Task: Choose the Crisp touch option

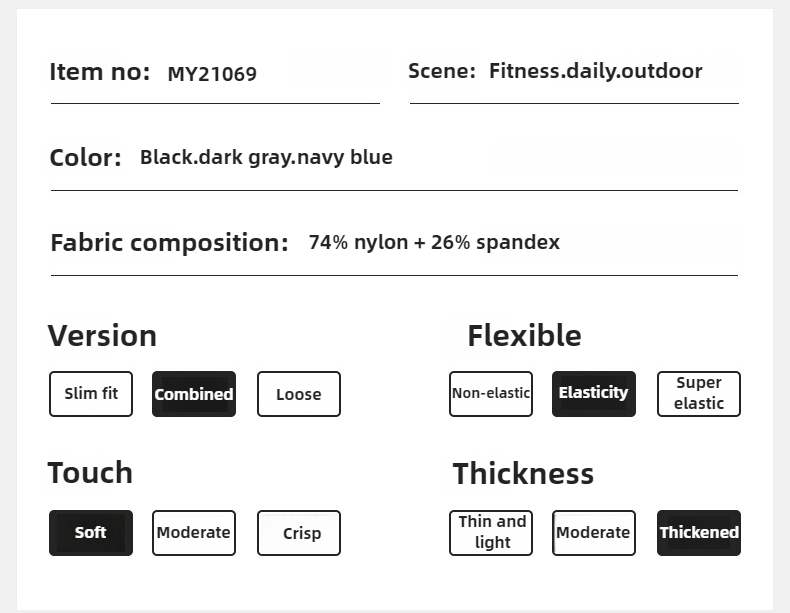Action: [x=299, y=533]
